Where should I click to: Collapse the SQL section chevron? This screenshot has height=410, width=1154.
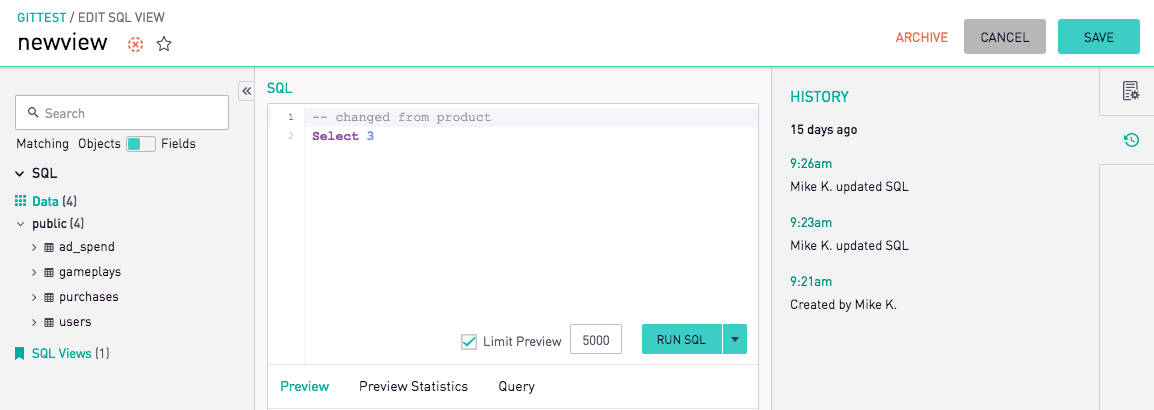tap(19, 174)
